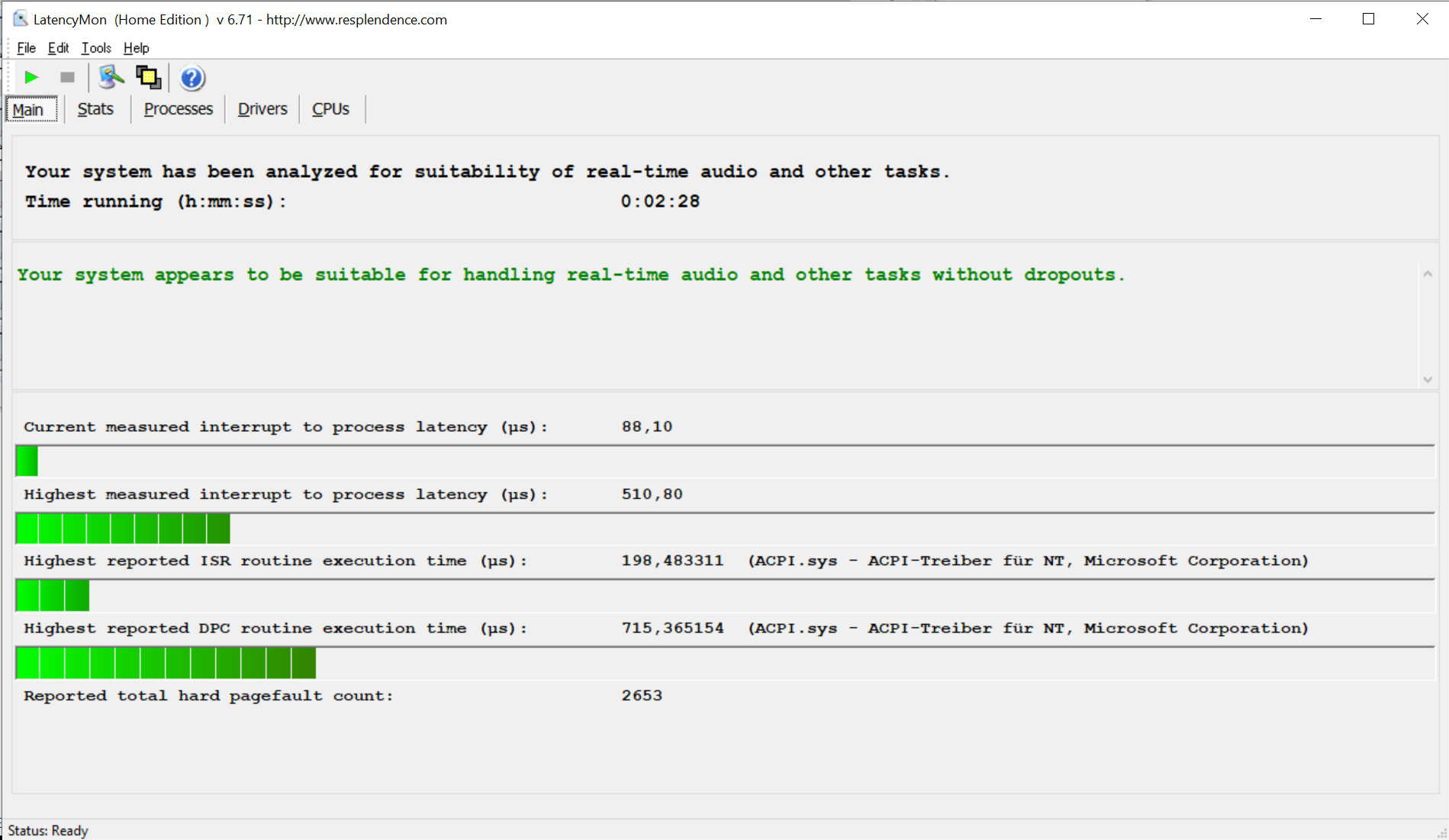
Task: Click the time running value 0:02:28
Action: pyautogui.click(x=660, y=201)
